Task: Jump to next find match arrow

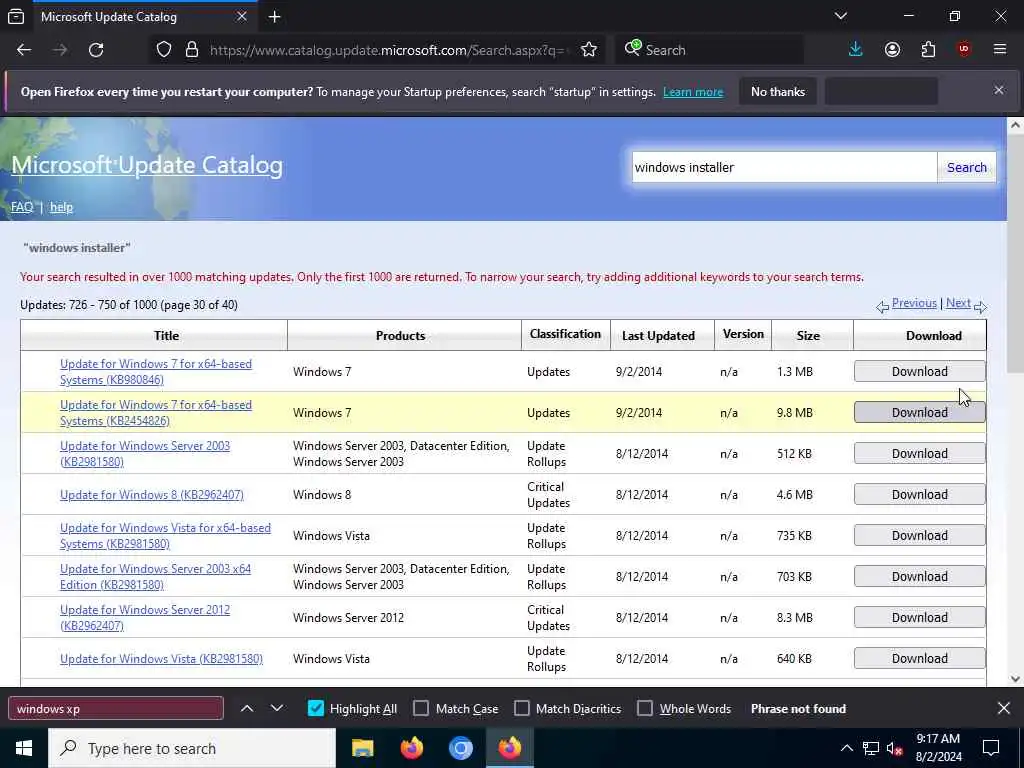Action: pos(277,708)
